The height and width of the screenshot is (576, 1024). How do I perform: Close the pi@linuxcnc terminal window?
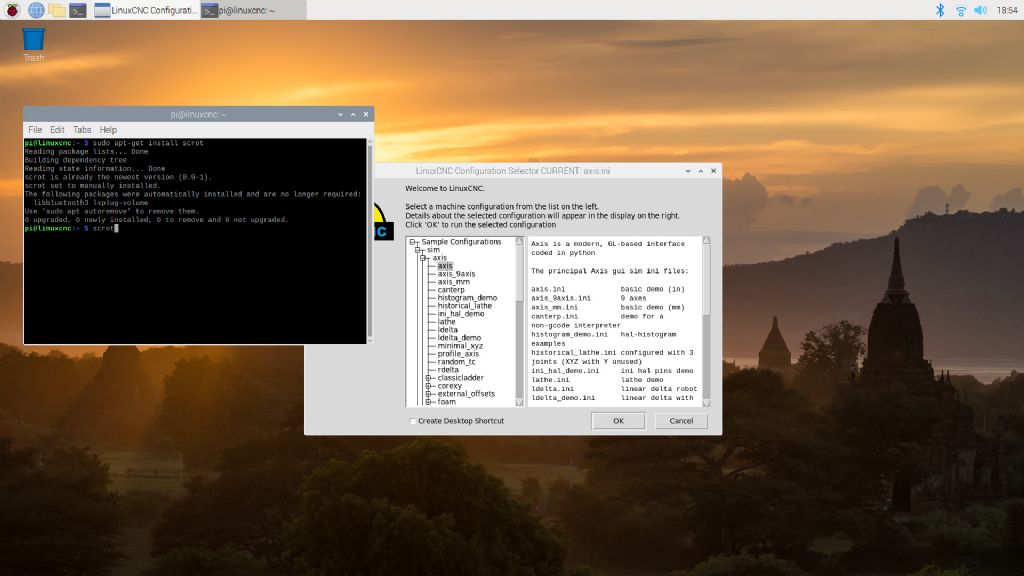[x=366, y=114]
